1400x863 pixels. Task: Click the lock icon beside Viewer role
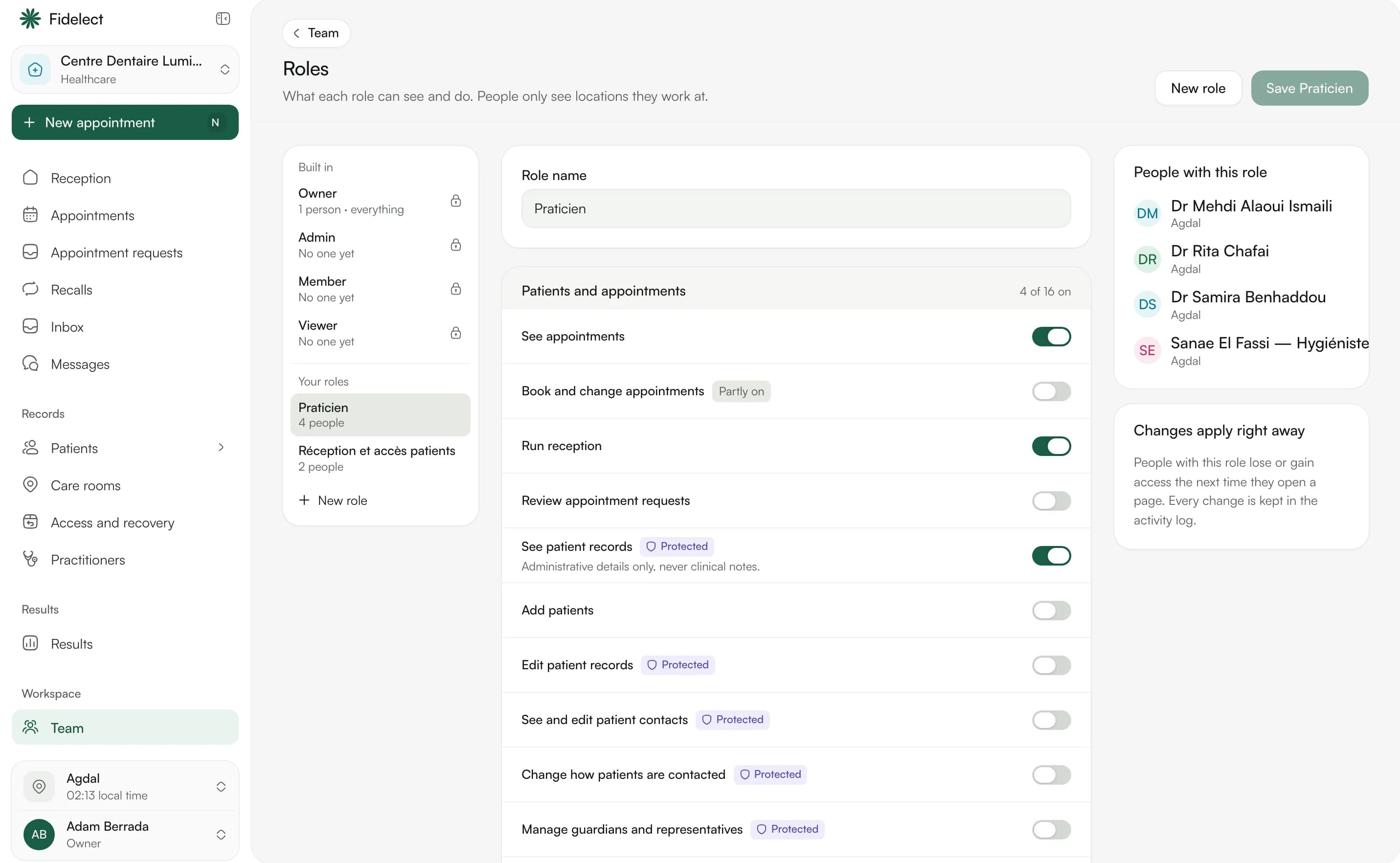pos(455,333)
